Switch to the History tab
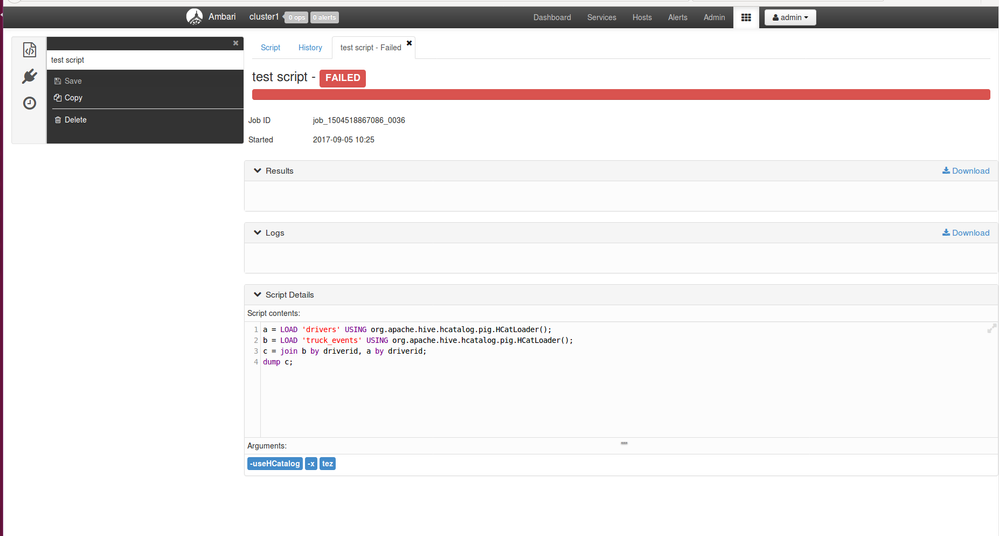Viewport: 999px width, 536px height. click(310, 48)
